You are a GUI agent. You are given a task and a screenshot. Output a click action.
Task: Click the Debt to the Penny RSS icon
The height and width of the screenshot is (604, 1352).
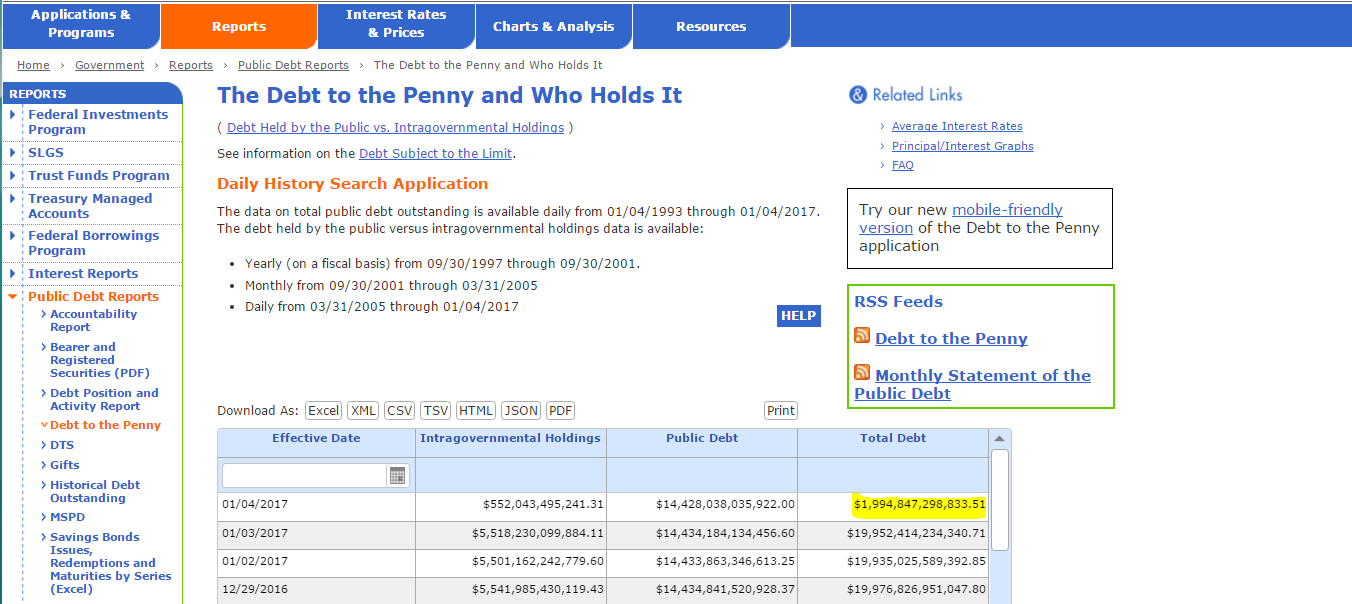point(862,336)
